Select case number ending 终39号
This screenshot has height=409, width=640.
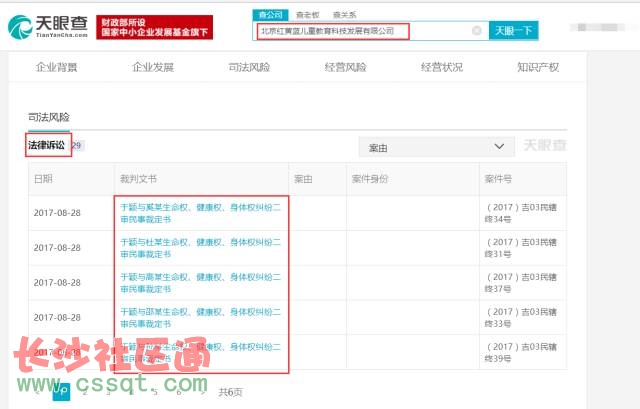tap(520, 352)
